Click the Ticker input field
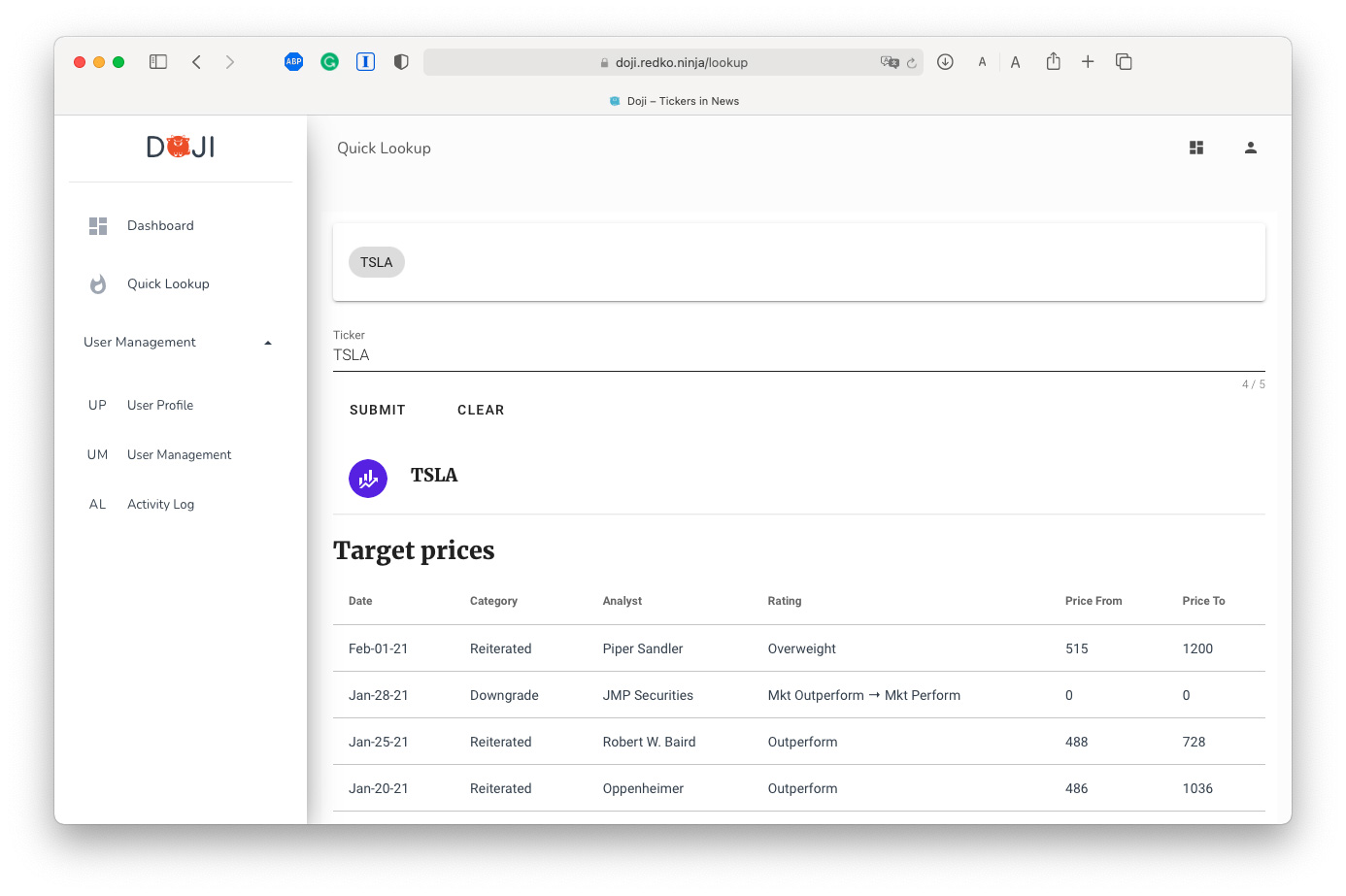The height and width of the screenshot is (896, 1346). (x=798, y=355)
